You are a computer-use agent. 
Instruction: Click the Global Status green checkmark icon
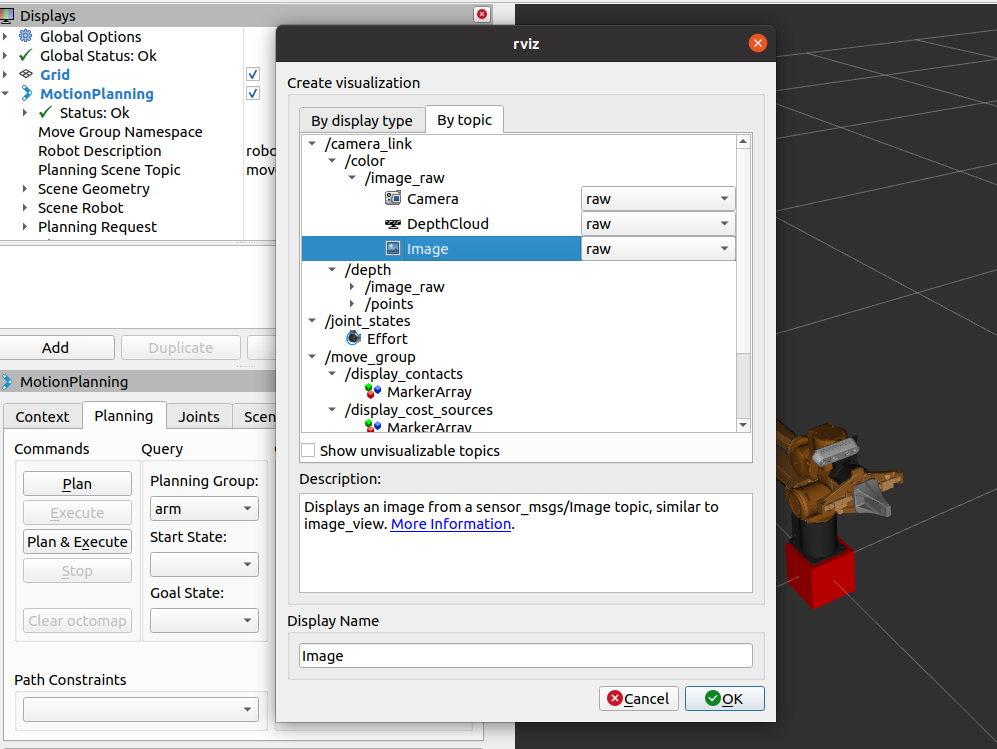pos(25,55)
